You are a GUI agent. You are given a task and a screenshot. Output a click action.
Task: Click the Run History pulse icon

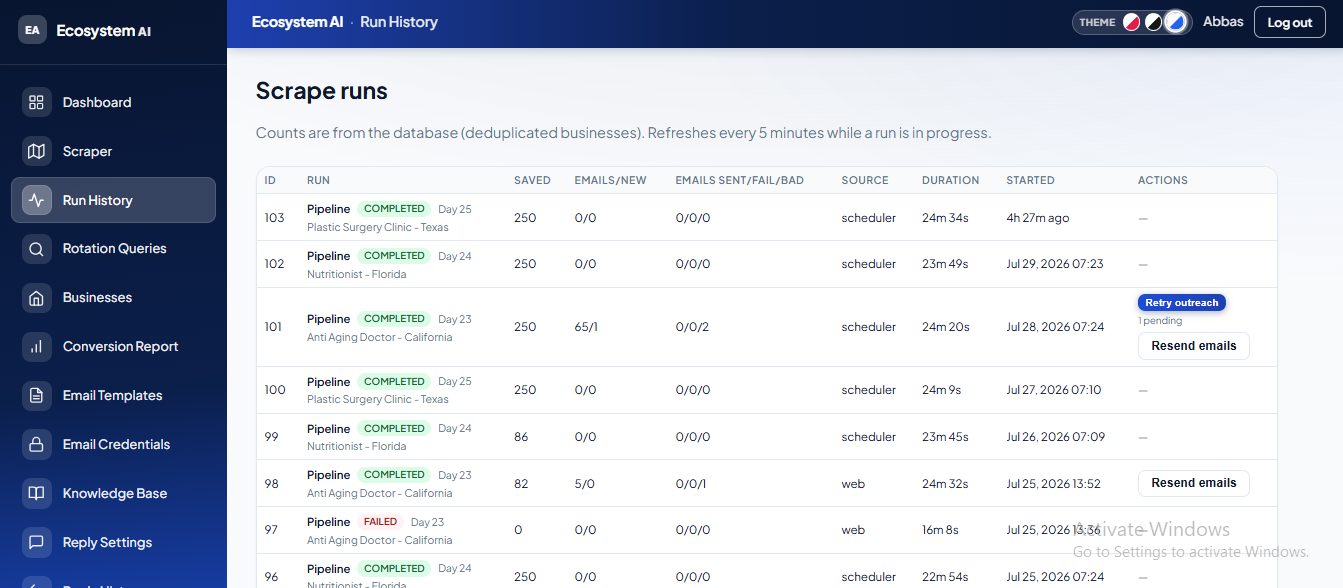coord(37,200)
